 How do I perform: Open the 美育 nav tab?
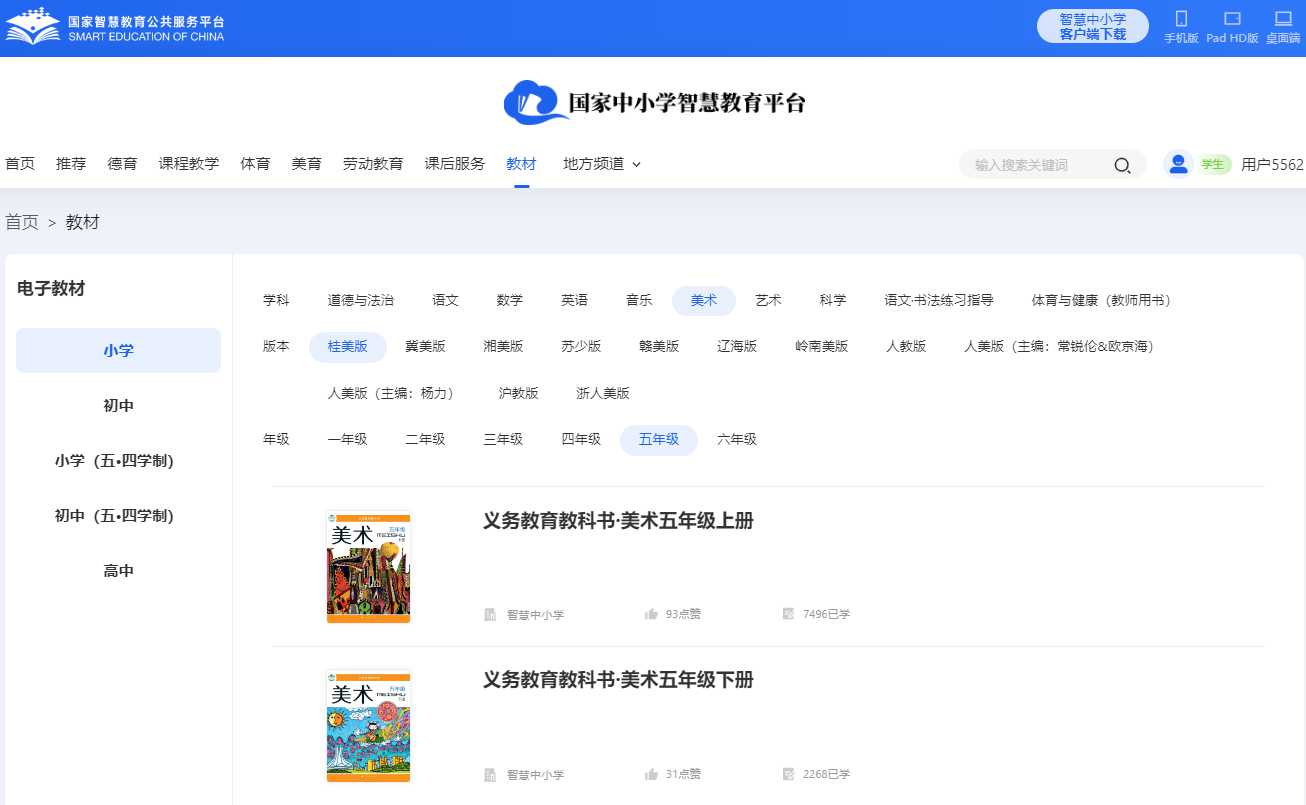pyautogui.click(x=306, y=164)
